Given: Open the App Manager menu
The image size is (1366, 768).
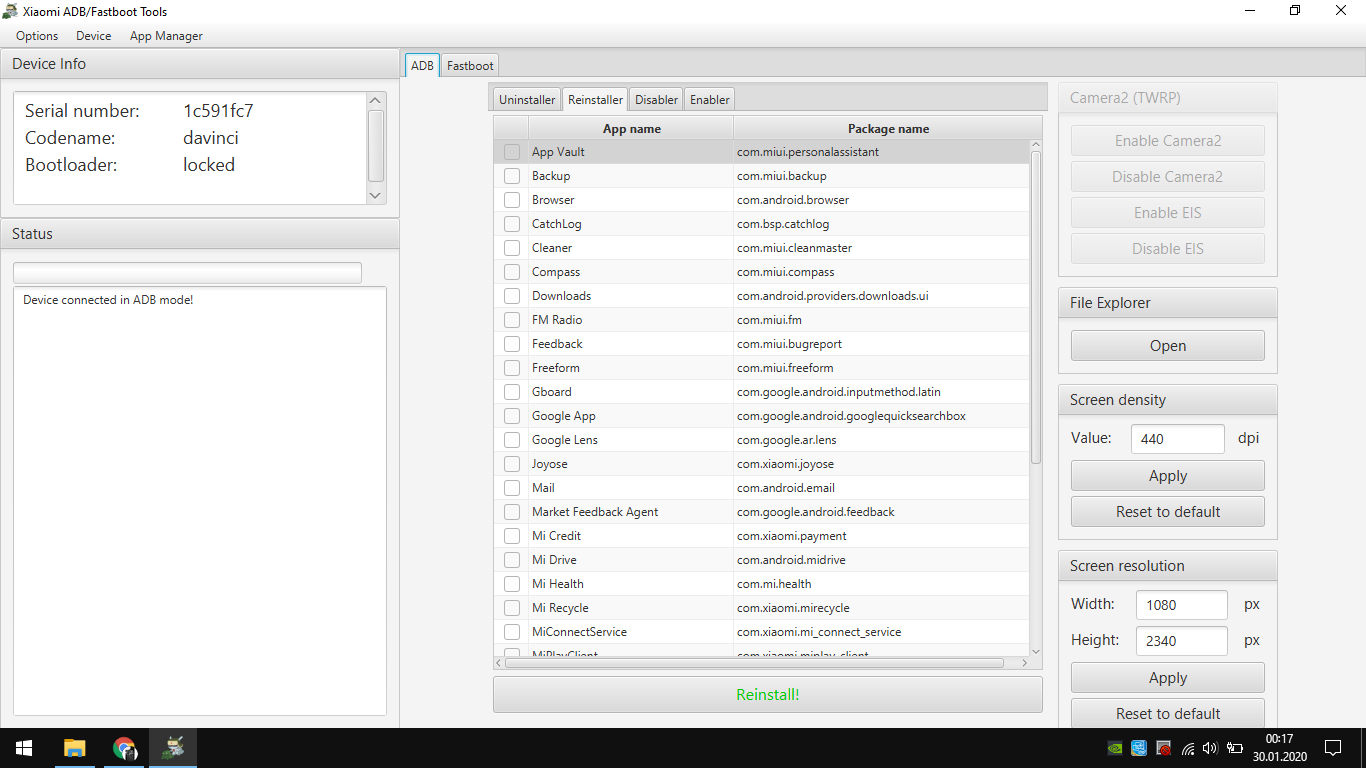Looking at the screenshot, I should pyautogui.click(x=166, y=36).
